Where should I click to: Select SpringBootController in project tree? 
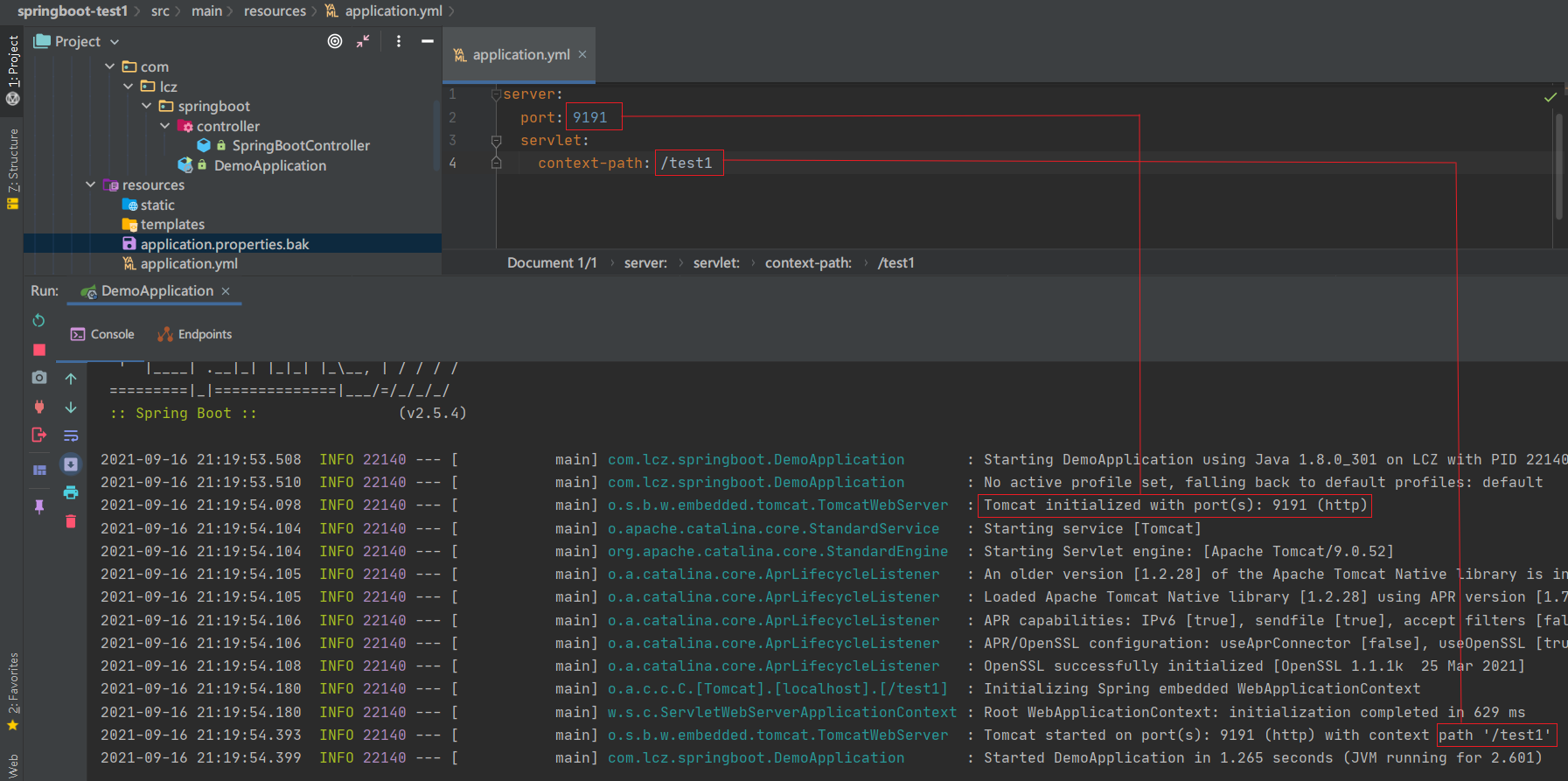click(301, 145)
